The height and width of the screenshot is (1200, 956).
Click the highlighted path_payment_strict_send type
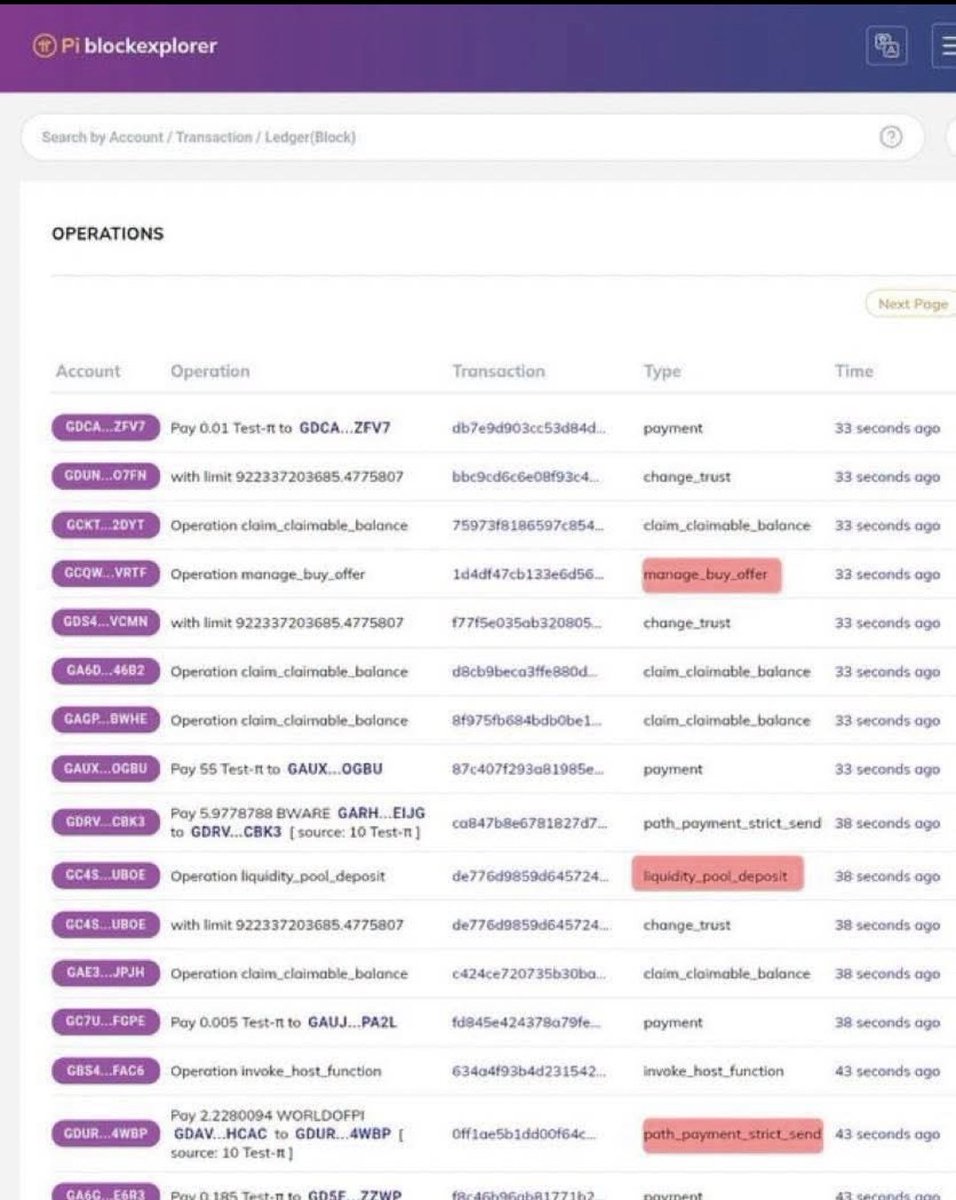click(732, 1135)
